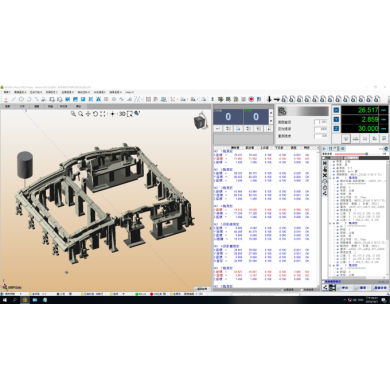Image resolution: width=390 pixels, height=390 pixels.
Task: Click the first icon button below the coordinate readouts
Action: pyautogui.click(x=346, y=138)
